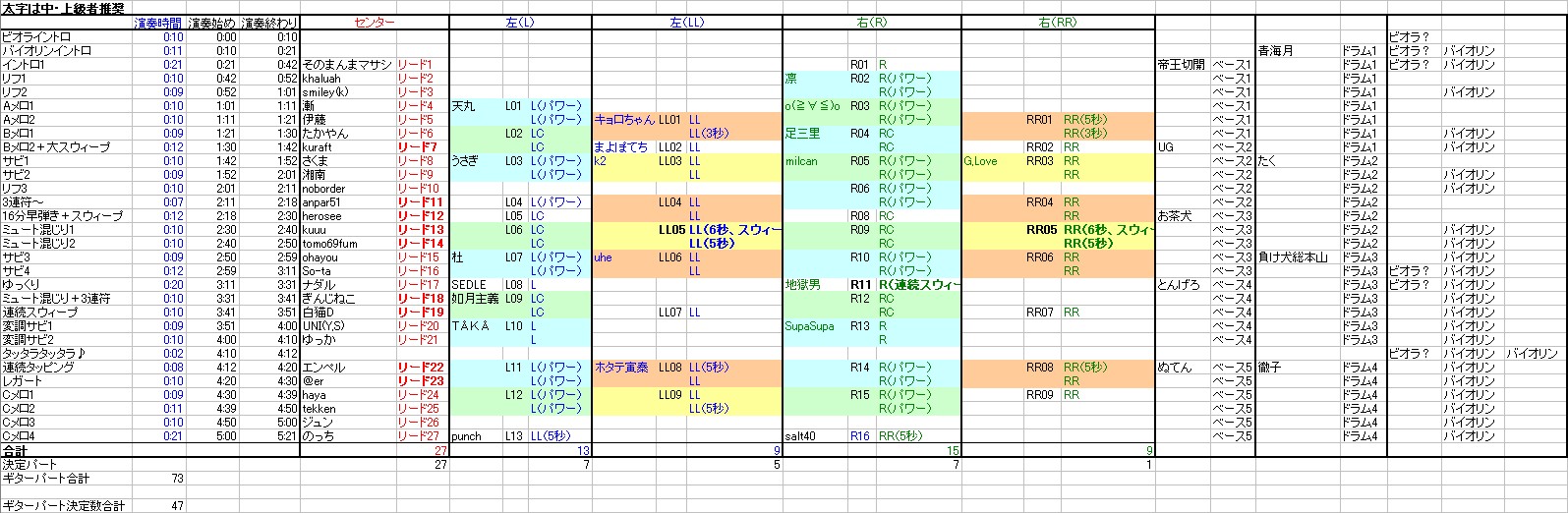Select the player name UNI(Y,S)
Viewport: 1568px width, 513px height.
point(347,325)
